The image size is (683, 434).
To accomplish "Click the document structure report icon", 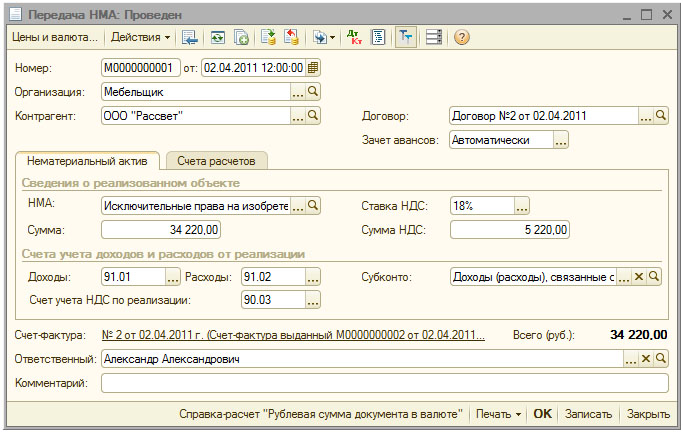I will click(378, 37).
